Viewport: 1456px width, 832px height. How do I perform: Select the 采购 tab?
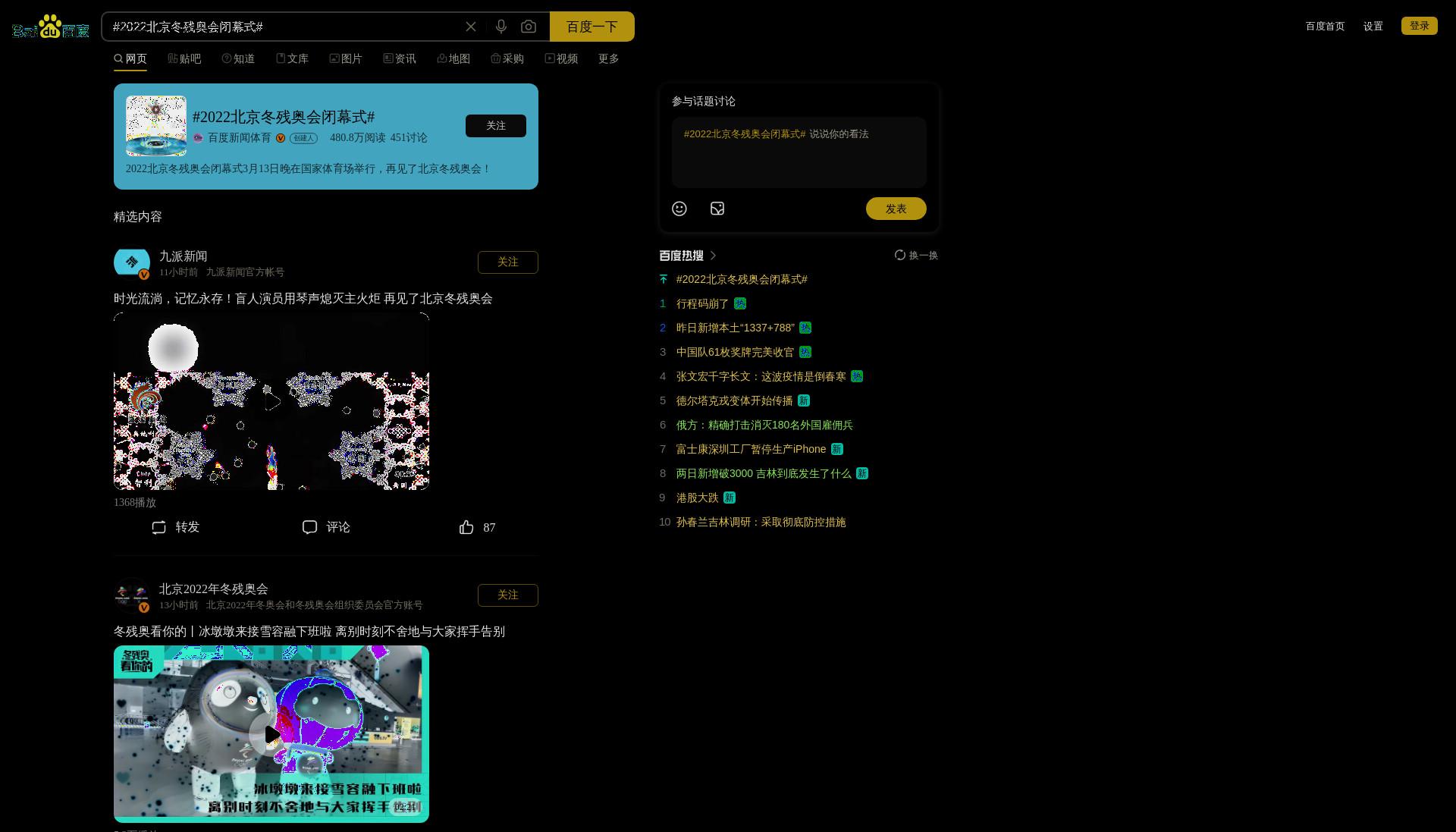[507, 58]
